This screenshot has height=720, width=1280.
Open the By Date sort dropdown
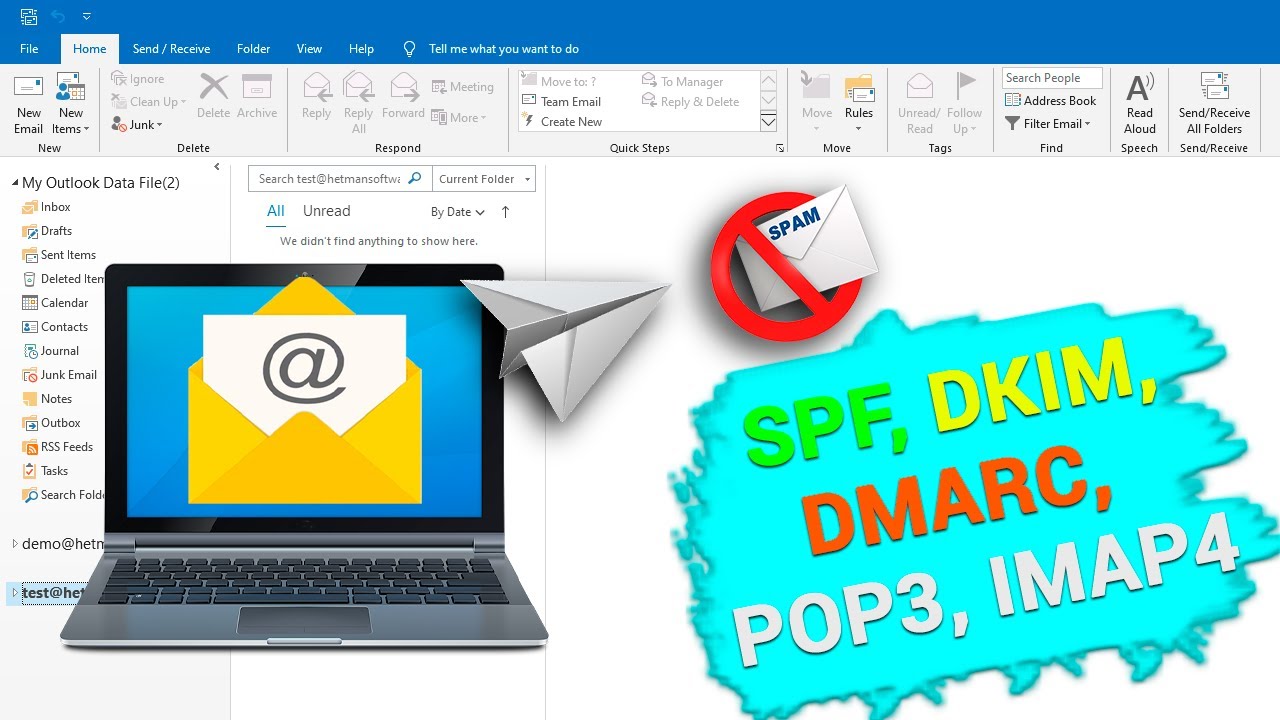458,212
